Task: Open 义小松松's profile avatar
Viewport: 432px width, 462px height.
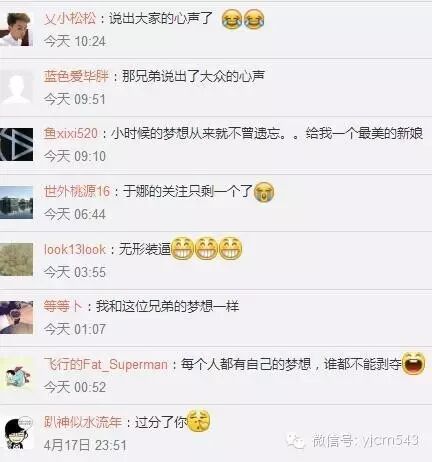Action: coord(16,29)
